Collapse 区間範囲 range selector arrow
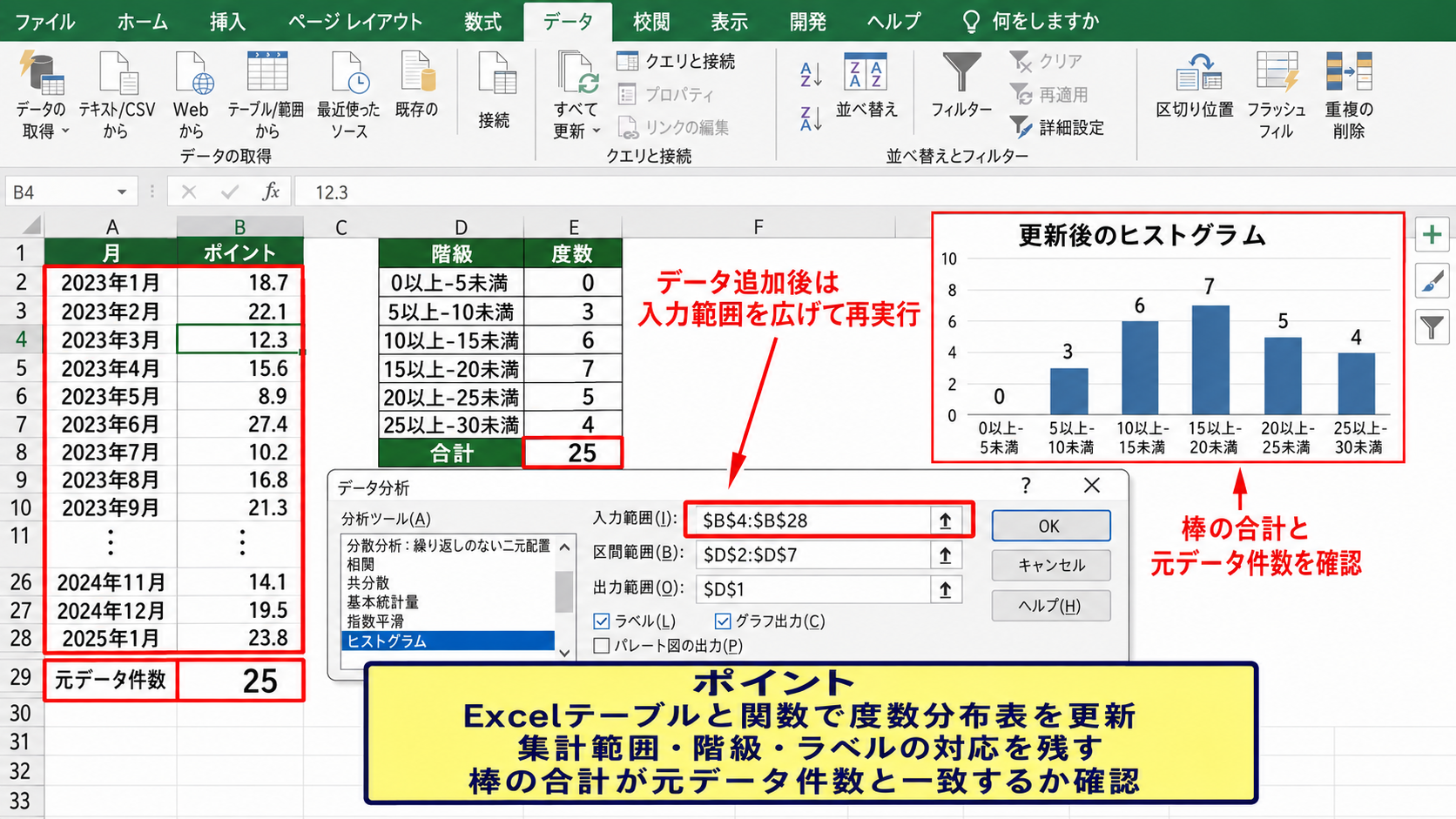The image size is (1456, 819). pos(946,554)
